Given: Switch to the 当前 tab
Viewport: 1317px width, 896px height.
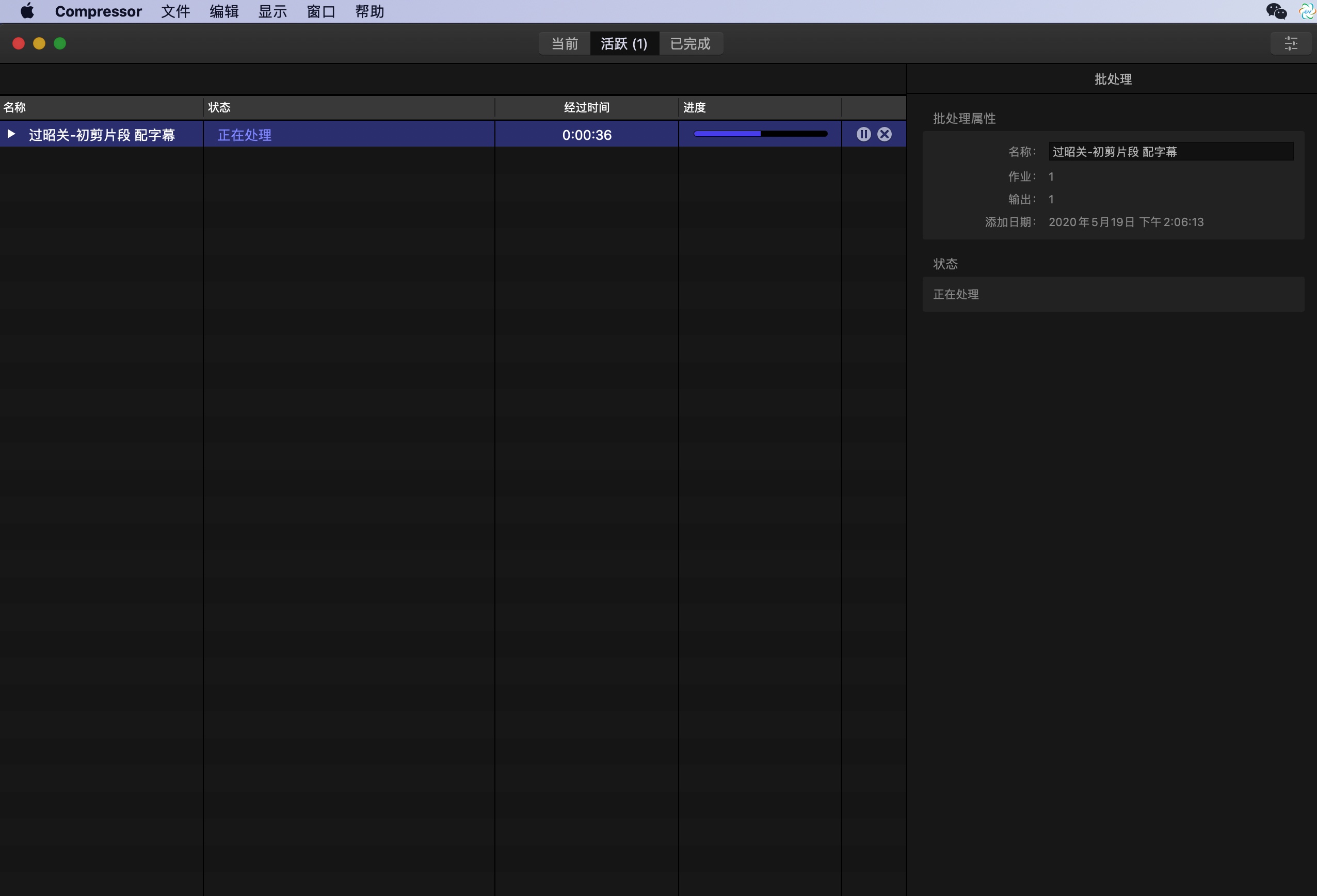Looking at the screenshot, I should 565,44.
